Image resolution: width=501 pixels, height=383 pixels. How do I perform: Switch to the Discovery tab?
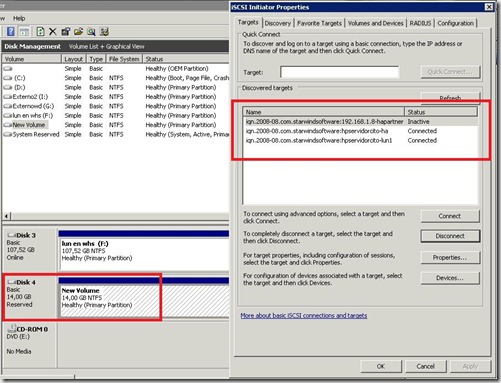pos(278,23)
